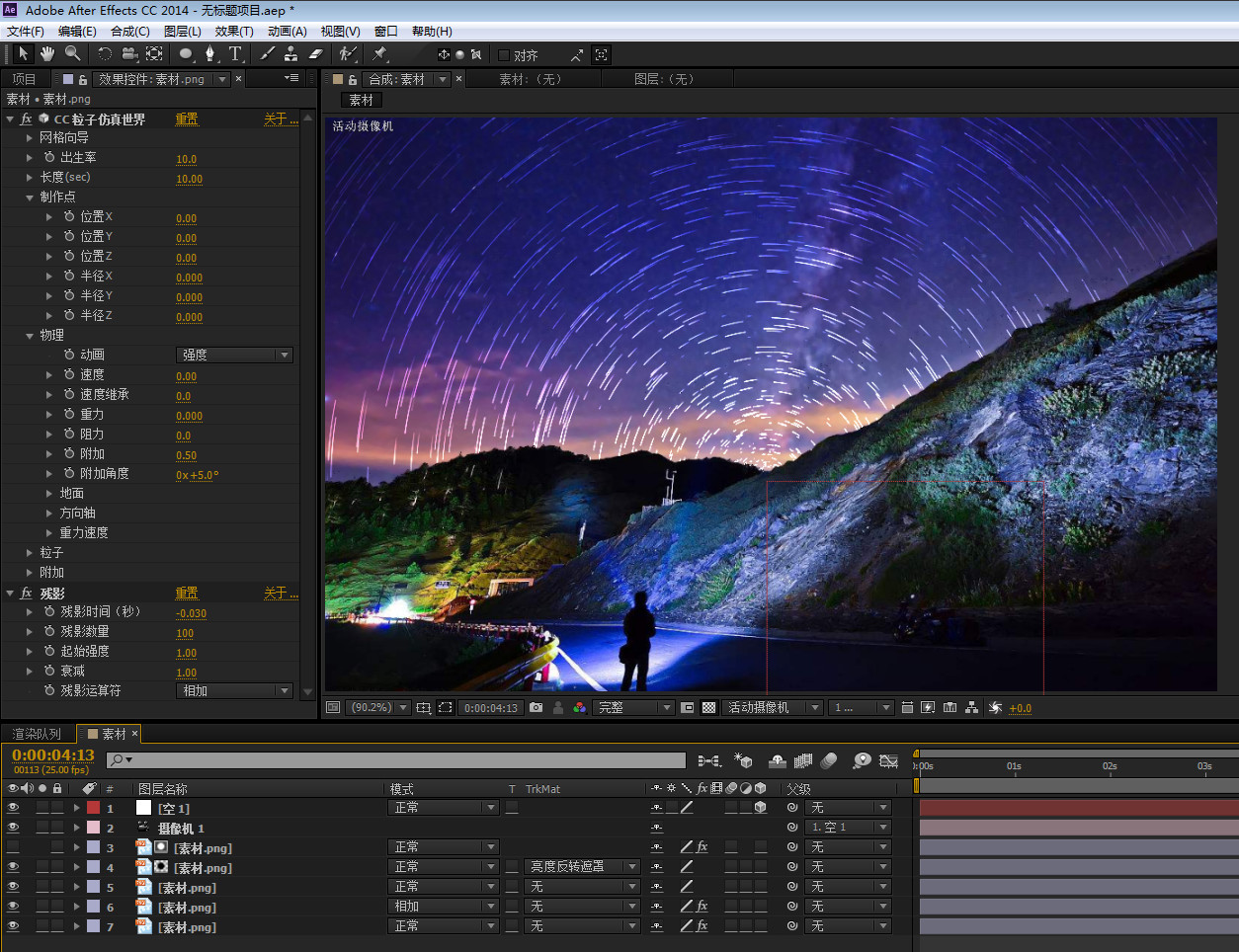
Task: Toggle transparency grid in viewer
Action: 708,708
